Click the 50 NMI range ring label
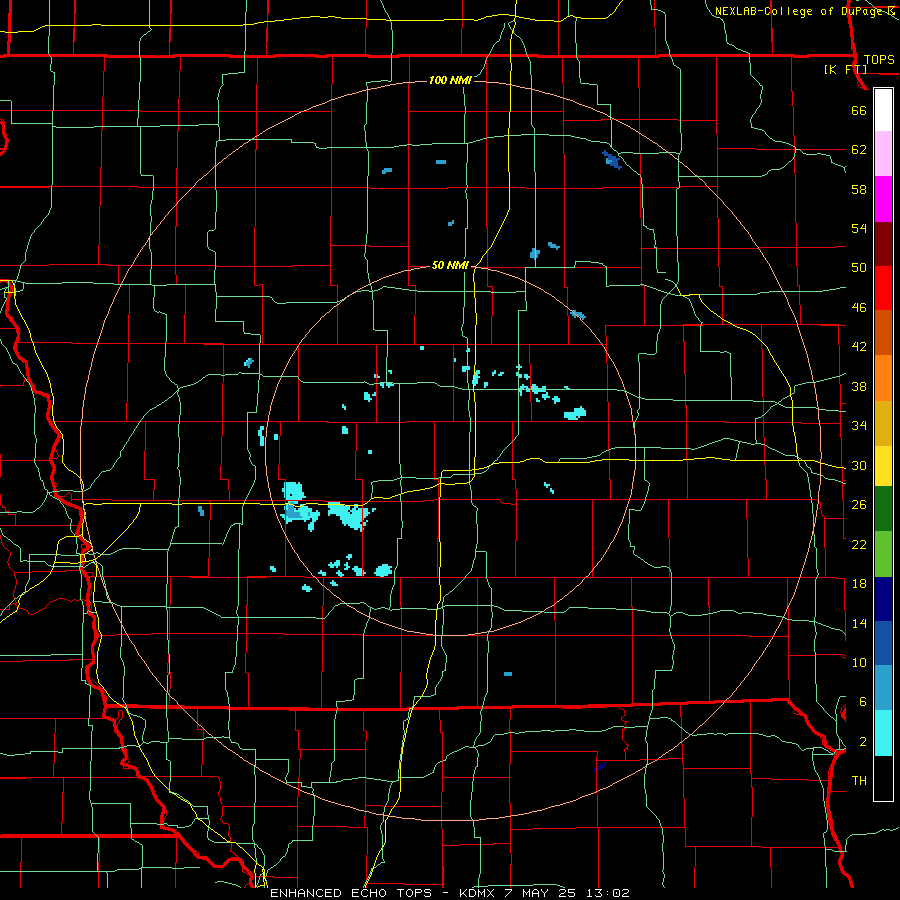 click(450, 265)
